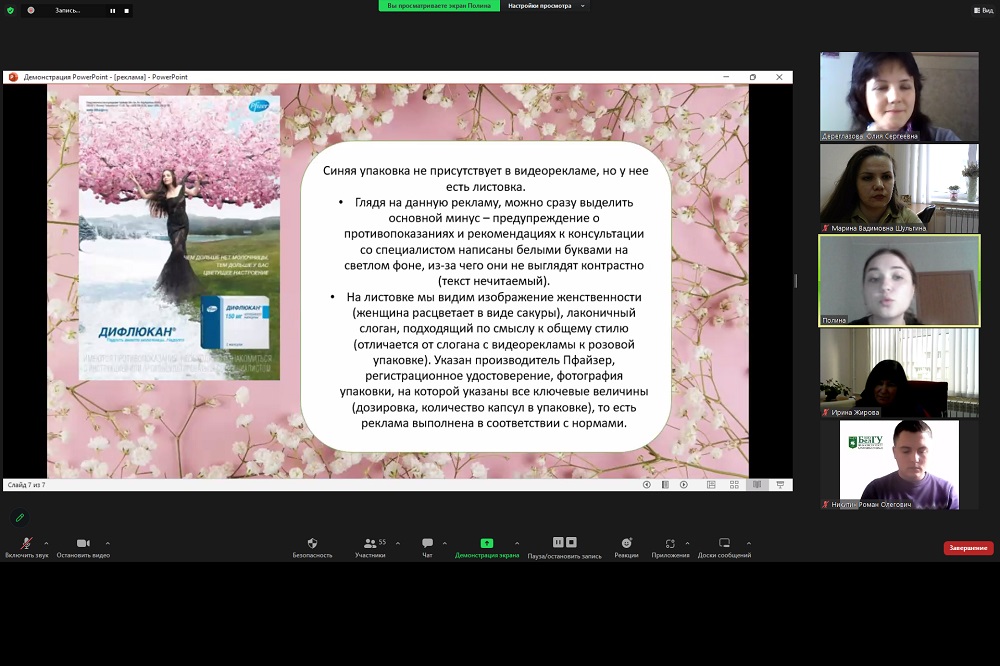Go to next slide in PowerPoint status bar
Screen dimensions: 1000x666
click(x=683, y=484)
